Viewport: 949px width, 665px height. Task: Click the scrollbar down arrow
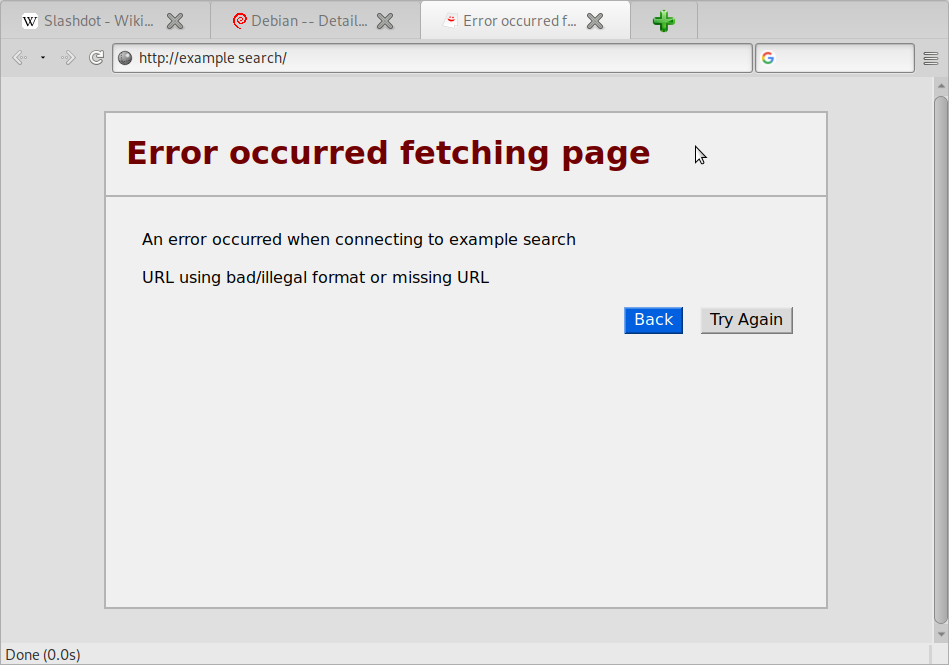point(940,634)
